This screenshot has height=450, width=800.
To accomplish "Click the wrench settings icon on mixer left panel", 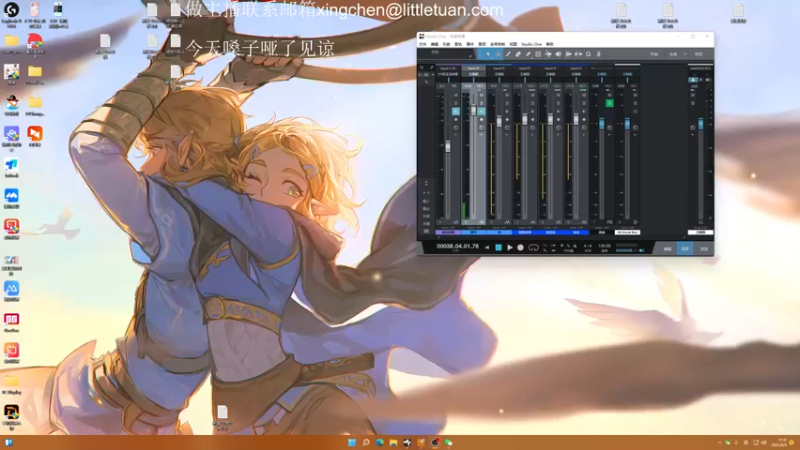I will click(426, 82).
